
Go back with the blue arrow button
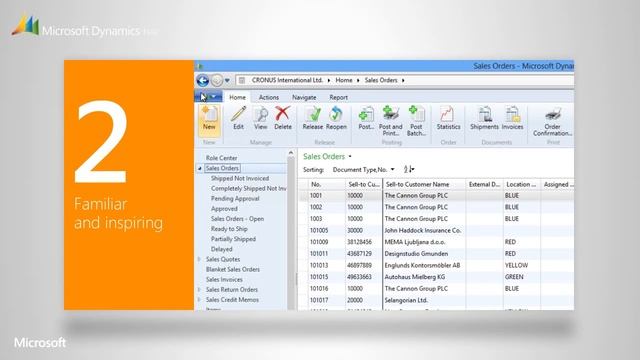202,80
